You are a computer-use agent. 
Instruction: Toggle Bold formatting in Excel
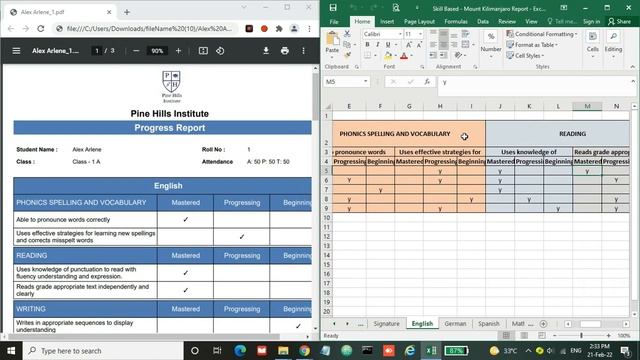coord(367,44)
